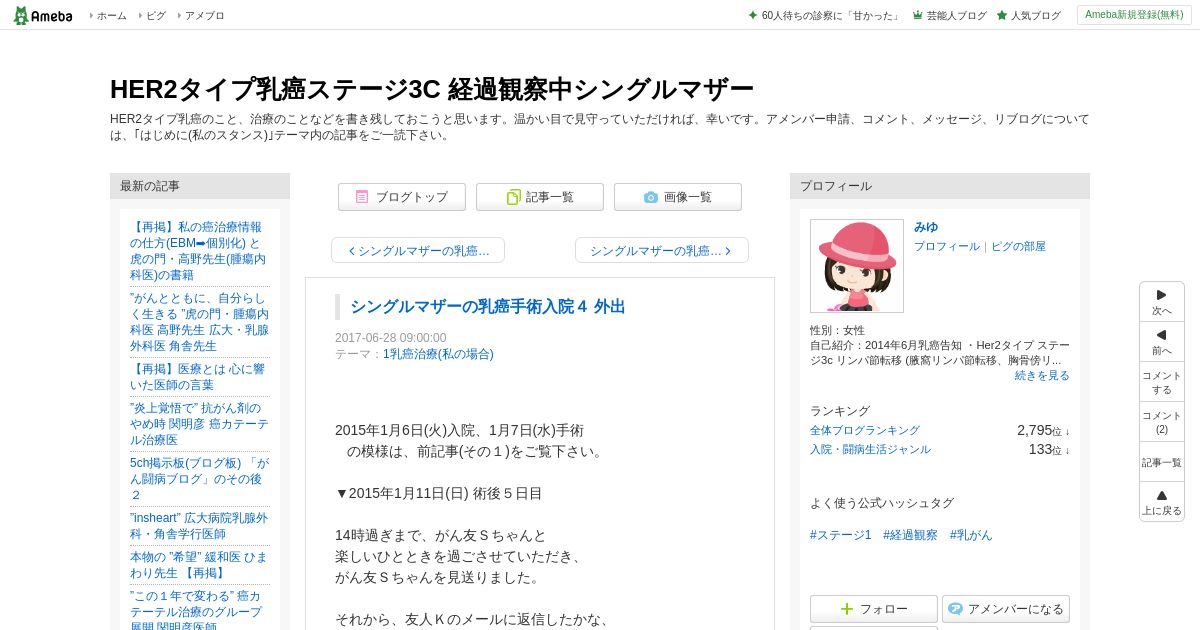
Task: Open 本物の "希望" 緩和医 ひまわり先生 article
Action: 199,565
